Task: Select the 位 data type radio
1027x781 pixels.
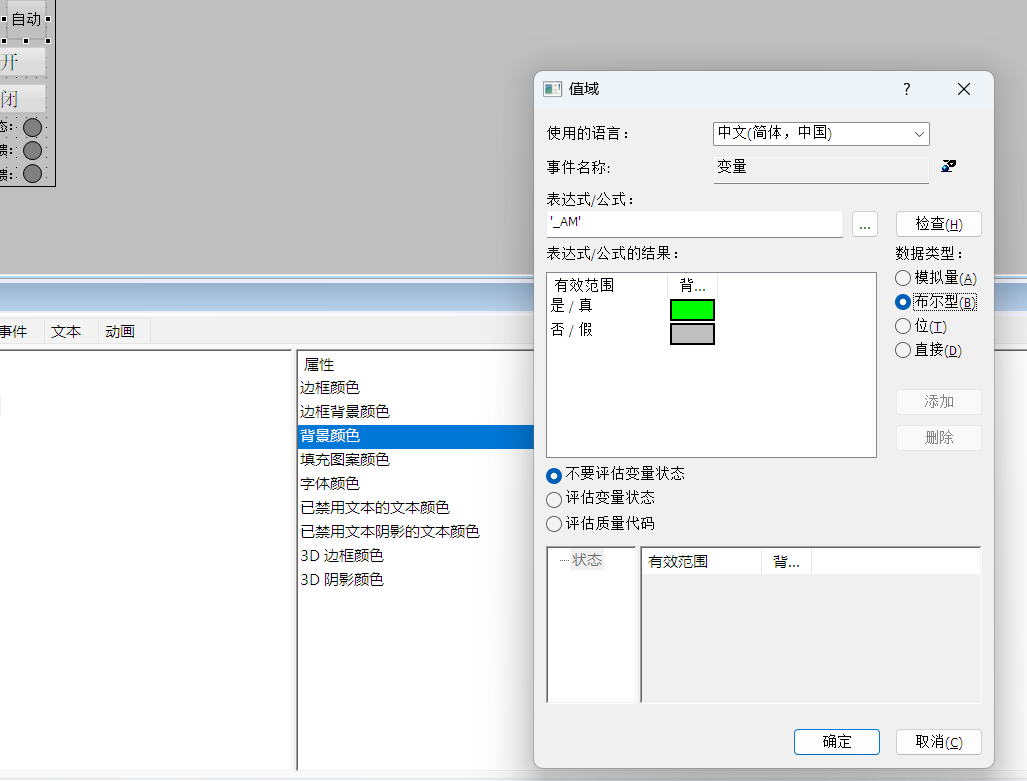Action: coord(903,325)
